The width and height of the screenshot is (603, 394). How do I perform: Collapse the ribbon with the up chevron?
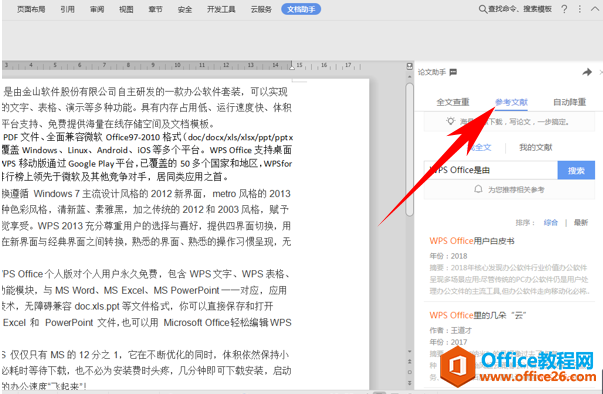pos(595,9)
